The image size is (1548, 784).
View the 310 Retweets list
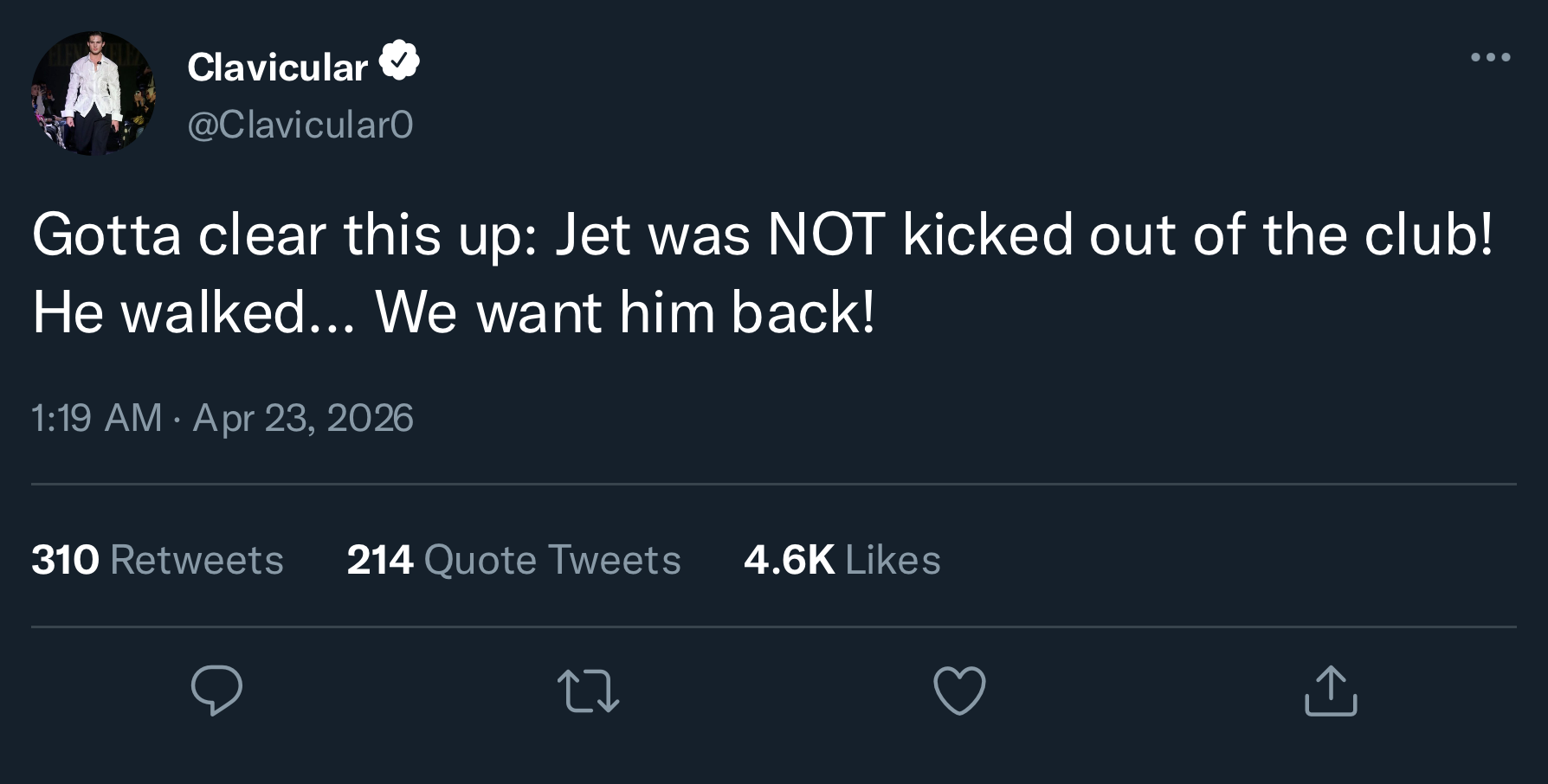coord(158,559)
